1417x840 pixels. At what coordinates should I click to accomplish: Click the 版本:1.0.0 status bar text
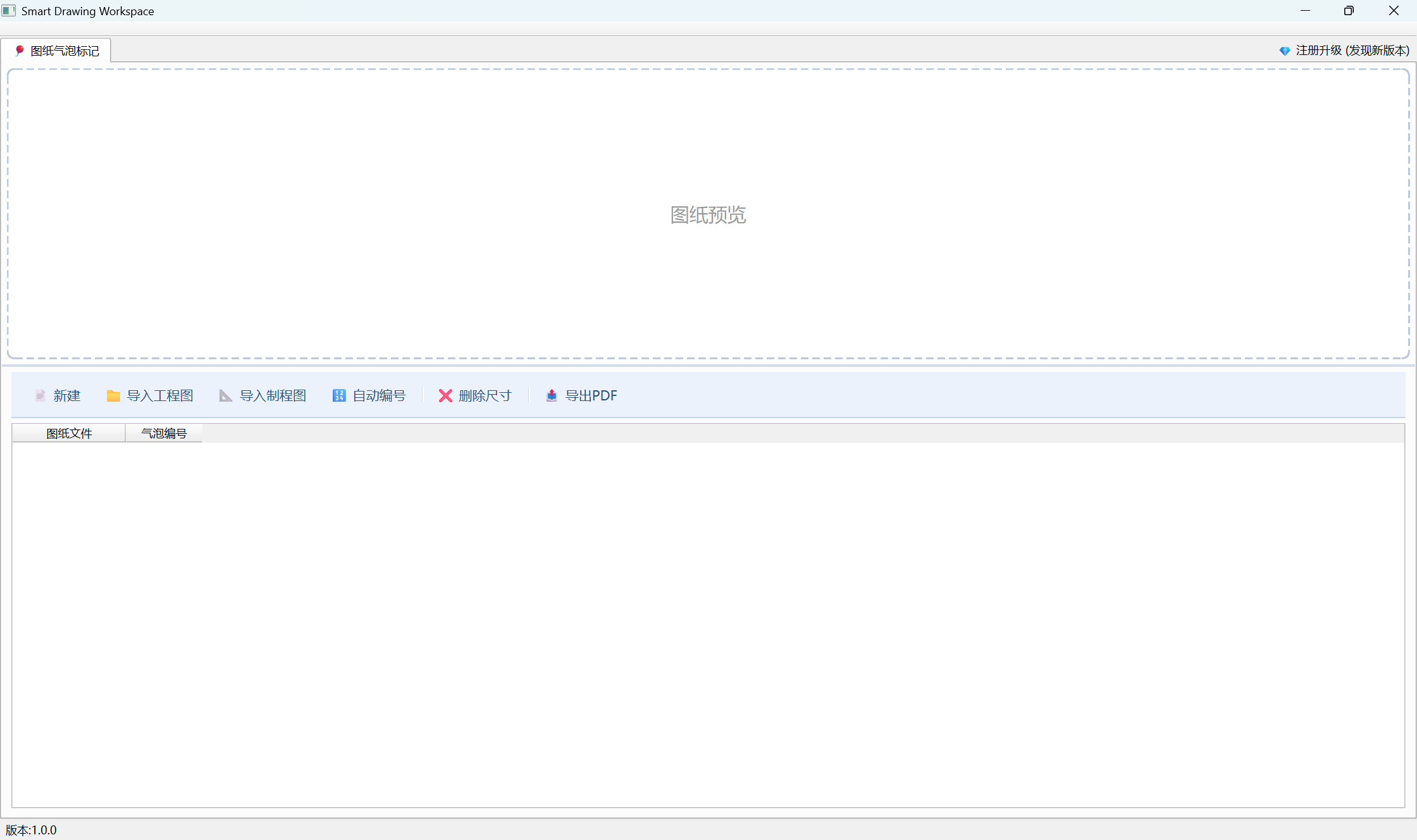pyautogui.click(x=31, y=830)
